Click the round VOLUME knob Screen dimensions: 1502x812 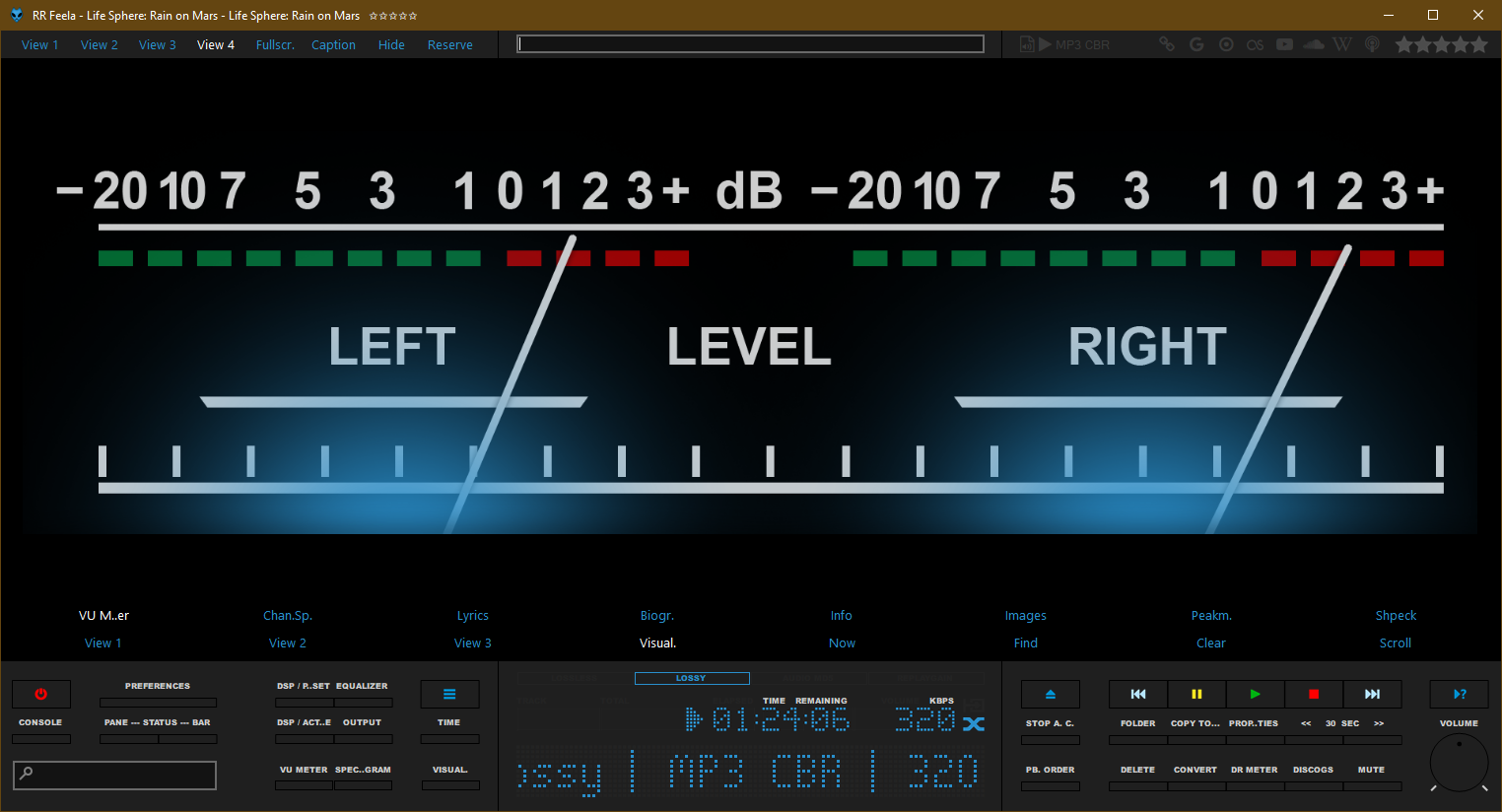1459,761
